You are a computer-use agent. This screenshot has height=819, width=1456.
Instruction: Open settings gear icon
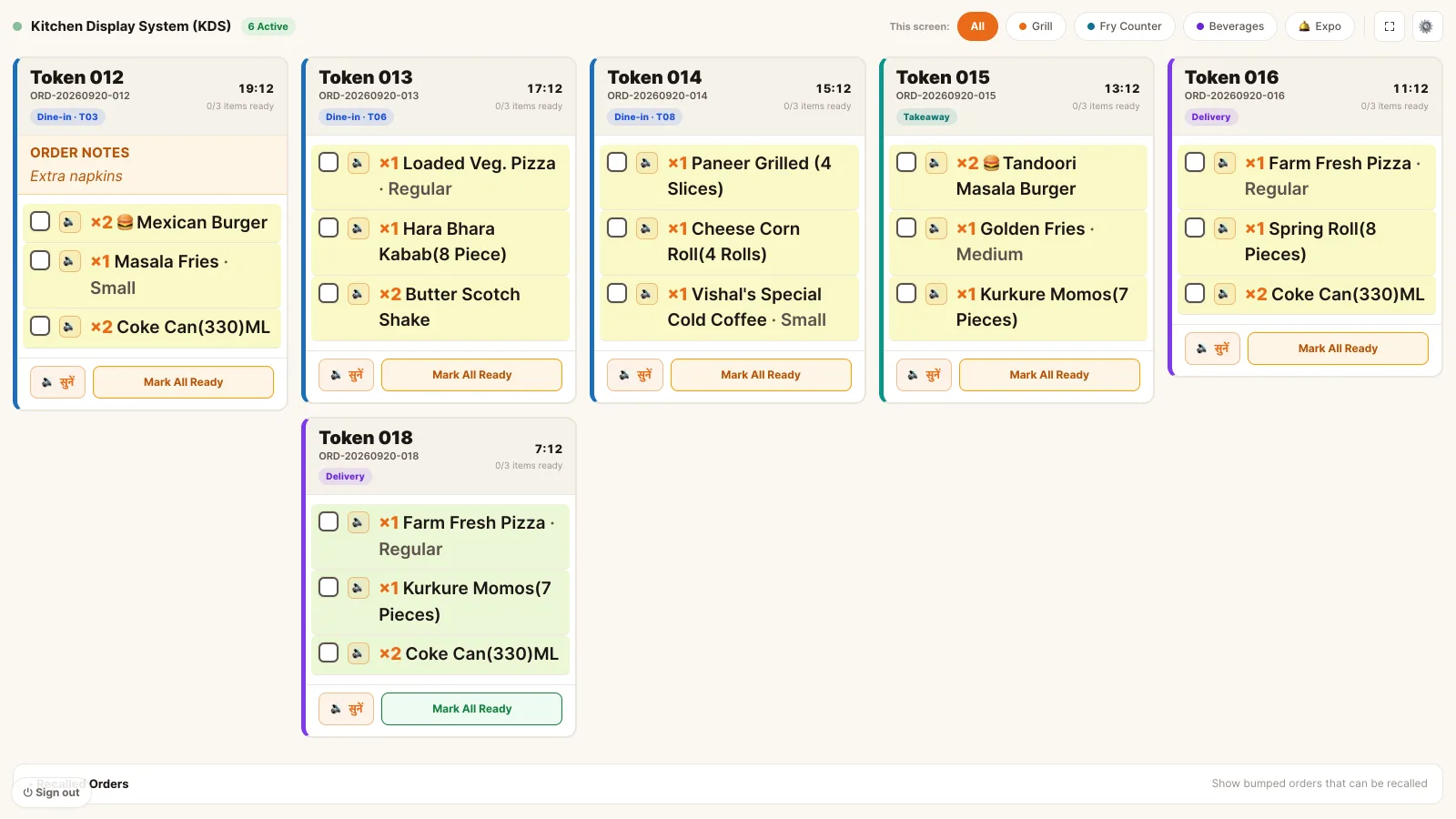(1426, 26)
